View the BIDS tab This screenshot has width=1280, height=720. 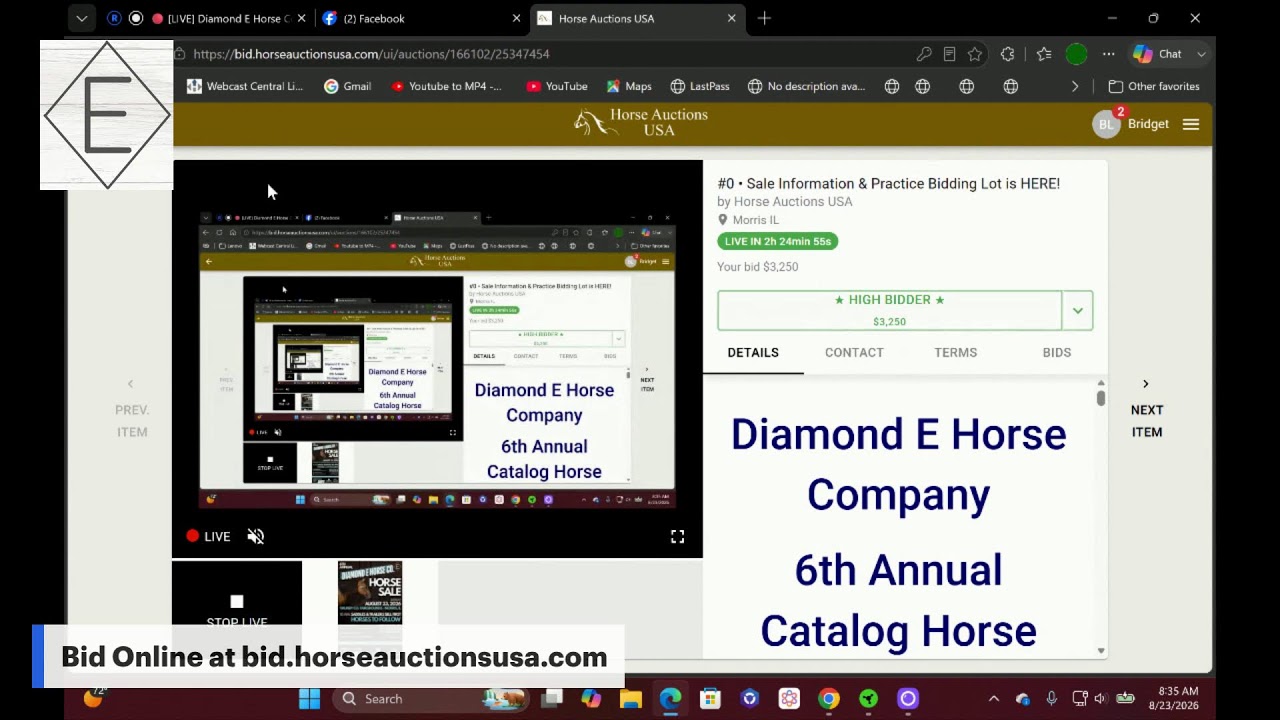1056,353
